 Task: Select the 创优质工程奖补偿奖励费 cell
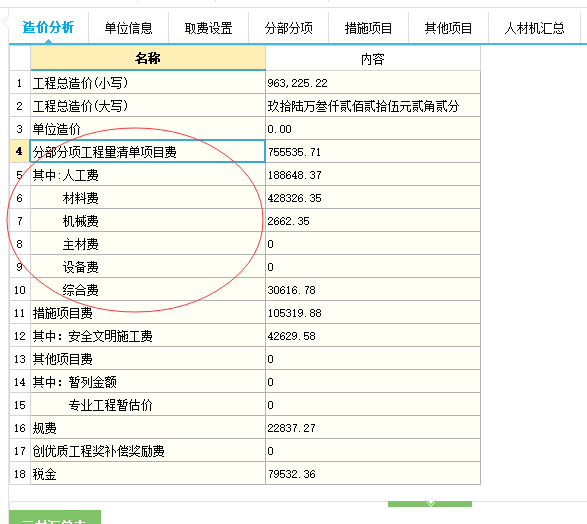click(x=148, y=451)
